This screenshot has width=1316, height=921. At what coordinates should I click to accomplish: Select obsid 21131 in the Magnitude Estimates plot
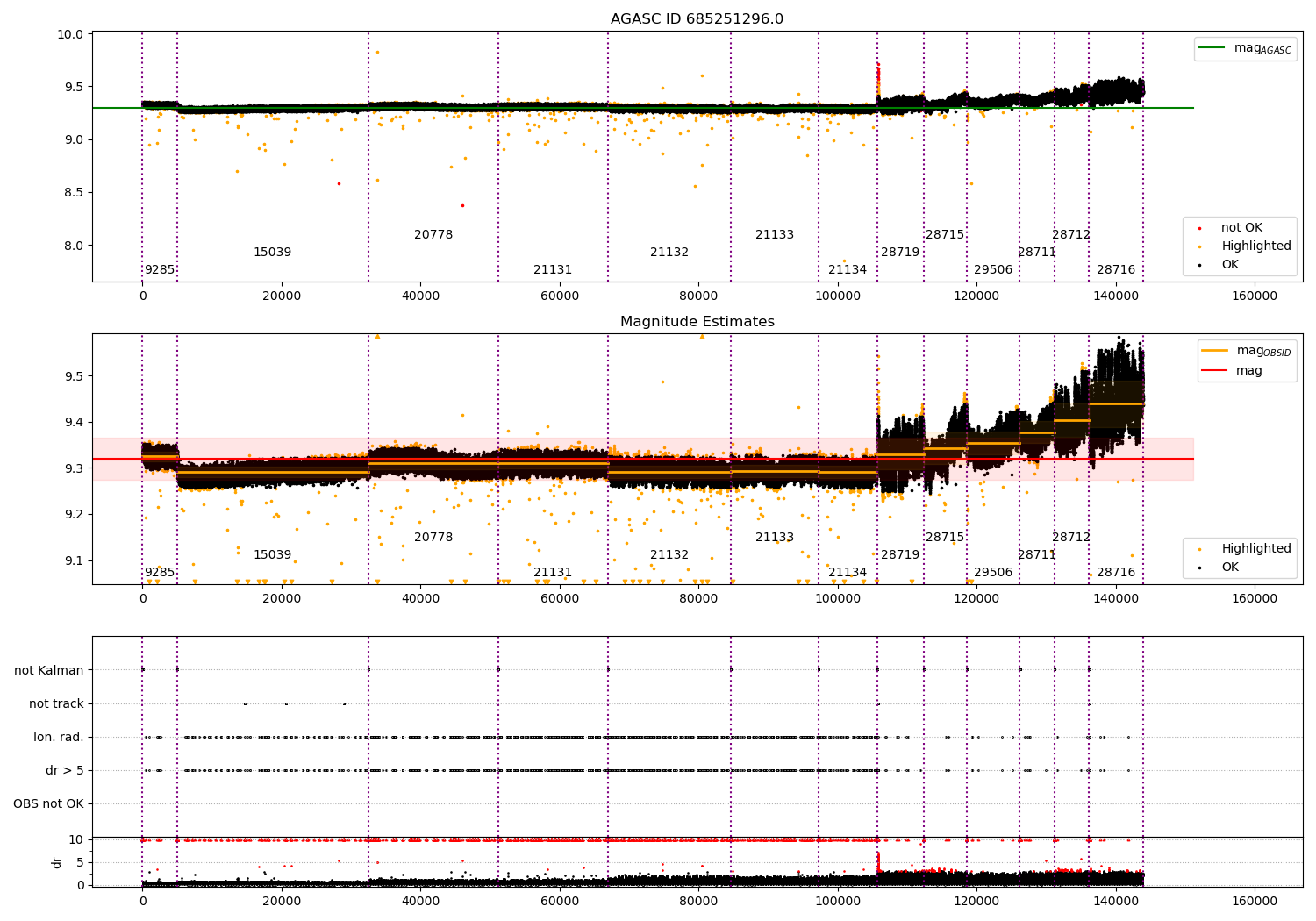[553, 573]
